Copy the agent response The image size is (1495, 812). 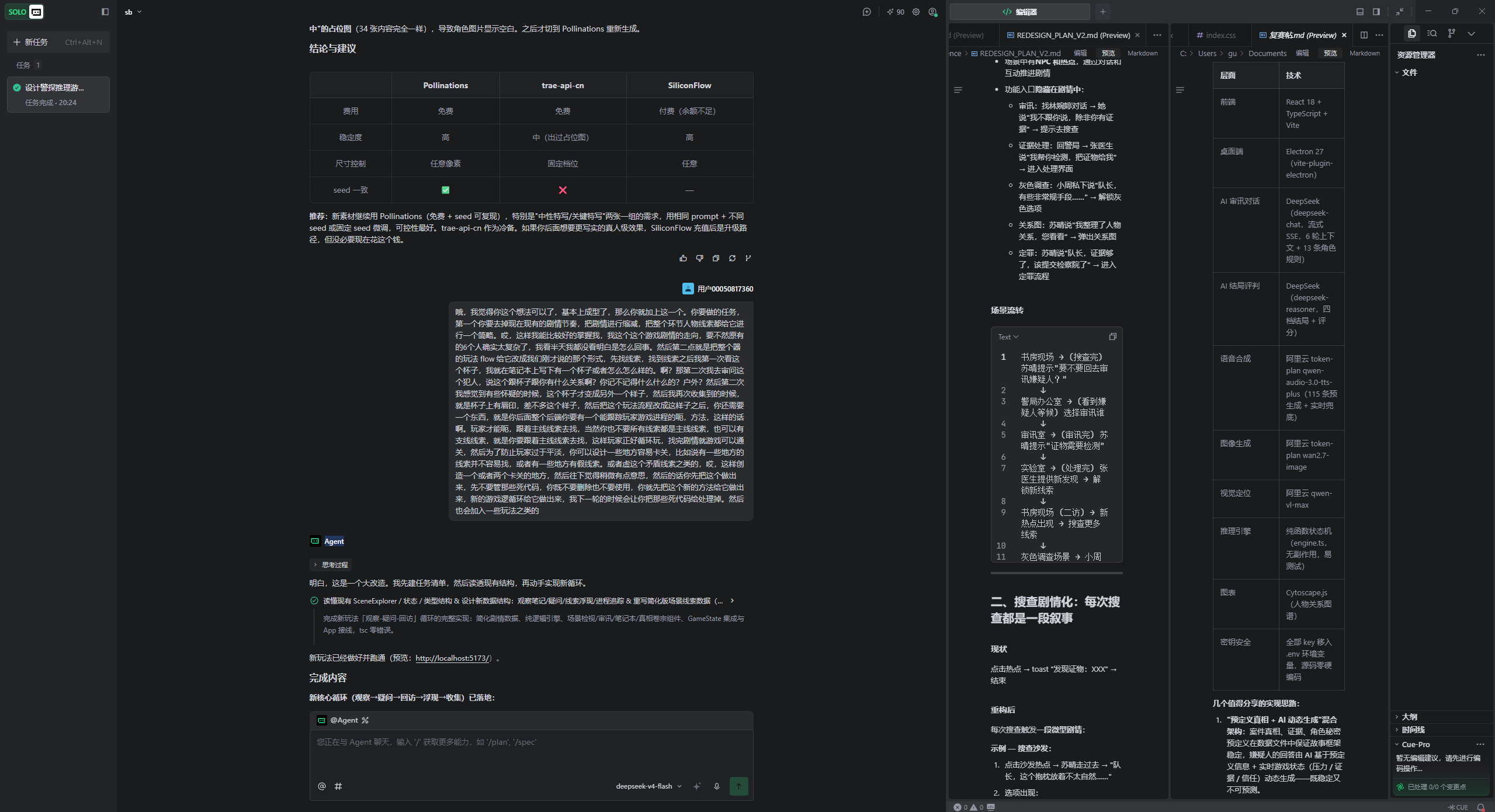[x=716, y=258]
